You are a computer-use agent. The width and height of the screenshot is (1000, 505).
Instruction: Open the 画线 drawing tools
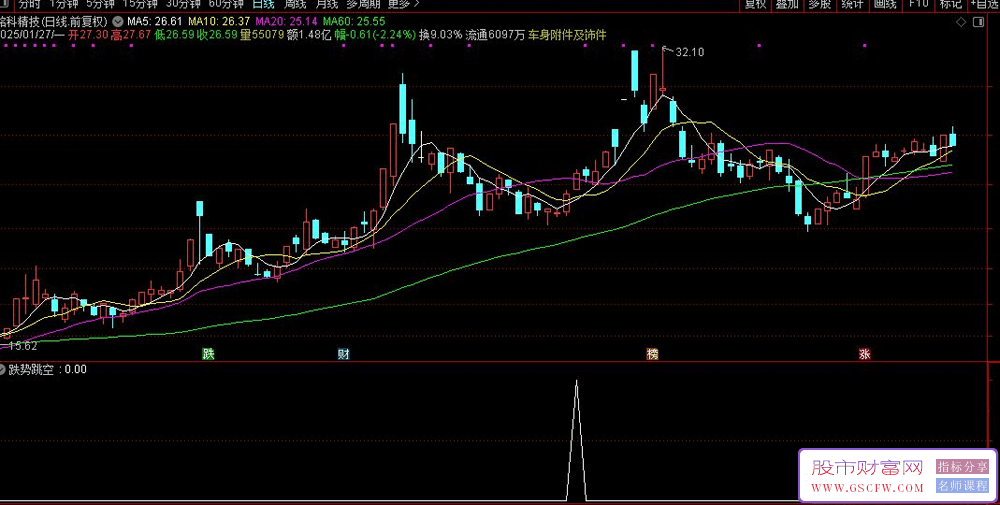[x=885, y=4]
